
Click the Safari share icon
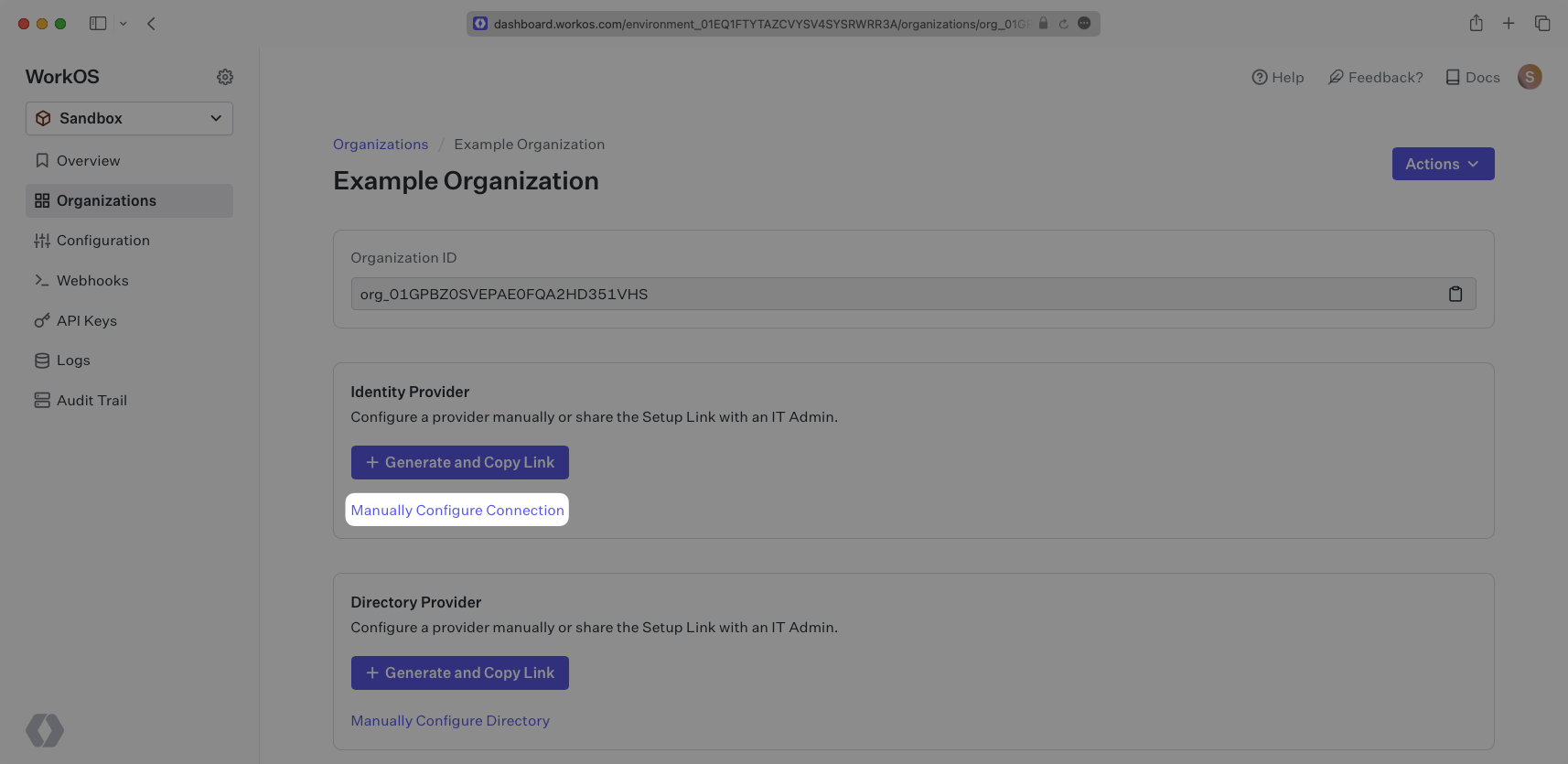coord(1476,24)
